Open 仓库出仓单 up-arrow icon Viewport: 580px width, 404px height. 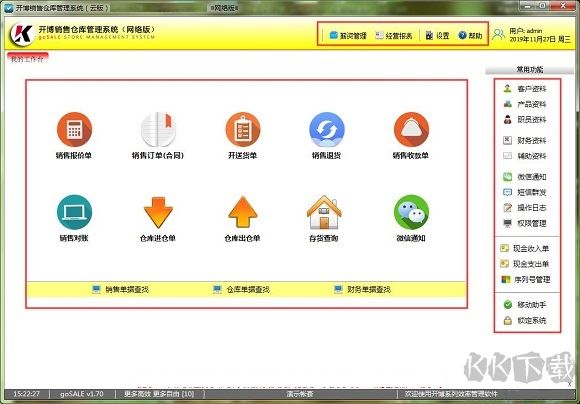coord(243,212)
